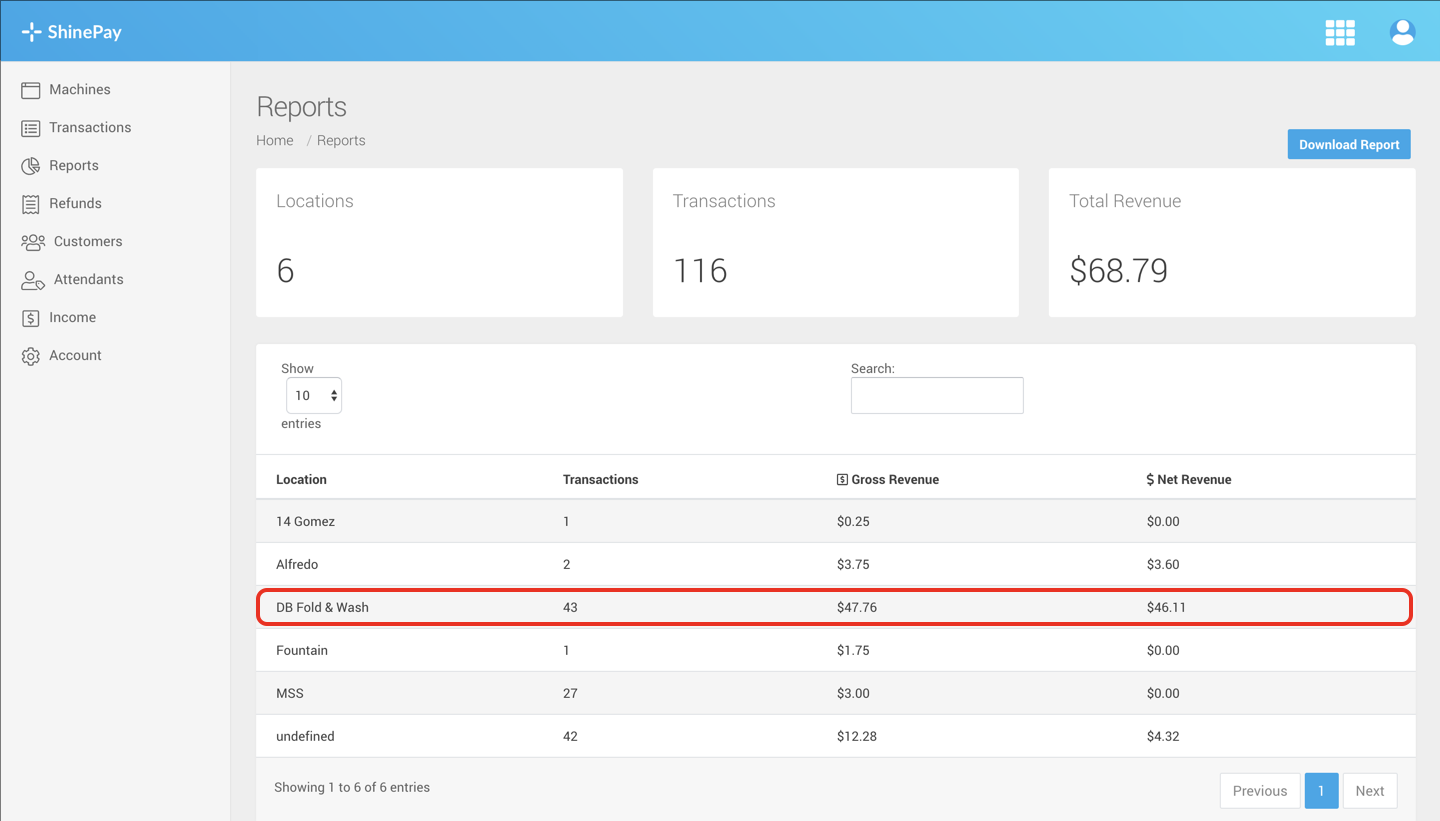Click the Transactions list icon in sidebar
The image size is (1440, 821).
[31, 128]
